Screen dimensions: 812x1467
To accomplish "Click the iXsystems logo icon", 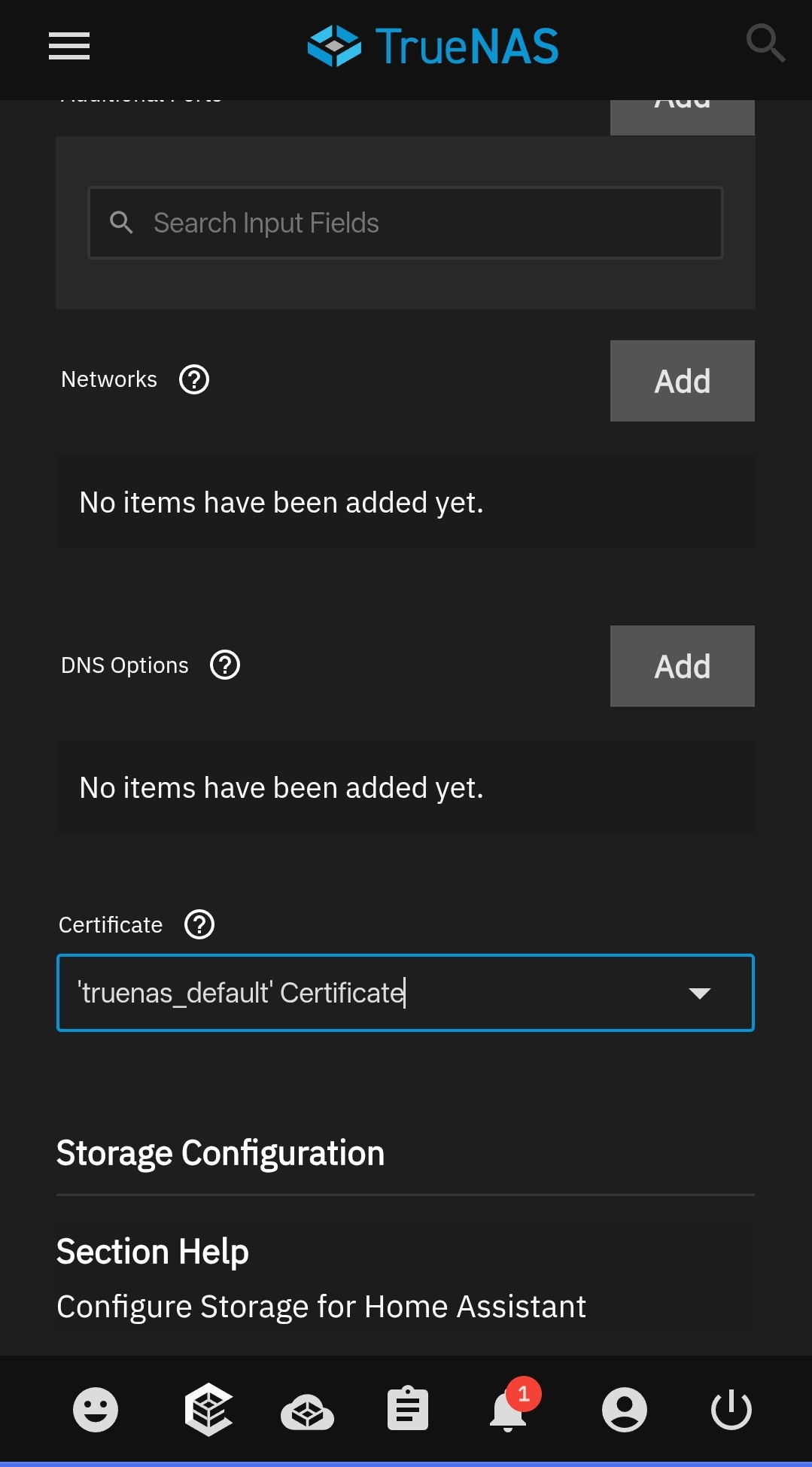I will pyautogui.click(x=208, y=1409).
